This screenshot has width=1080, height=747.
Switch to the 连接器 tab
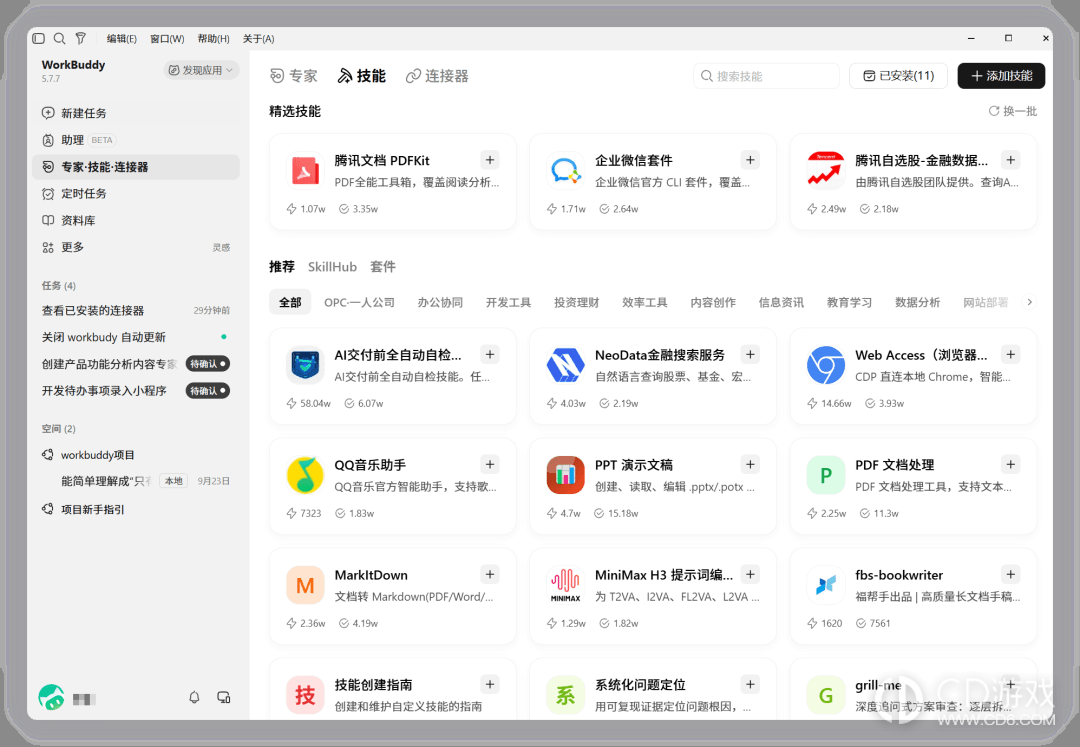tap(437, 76)
